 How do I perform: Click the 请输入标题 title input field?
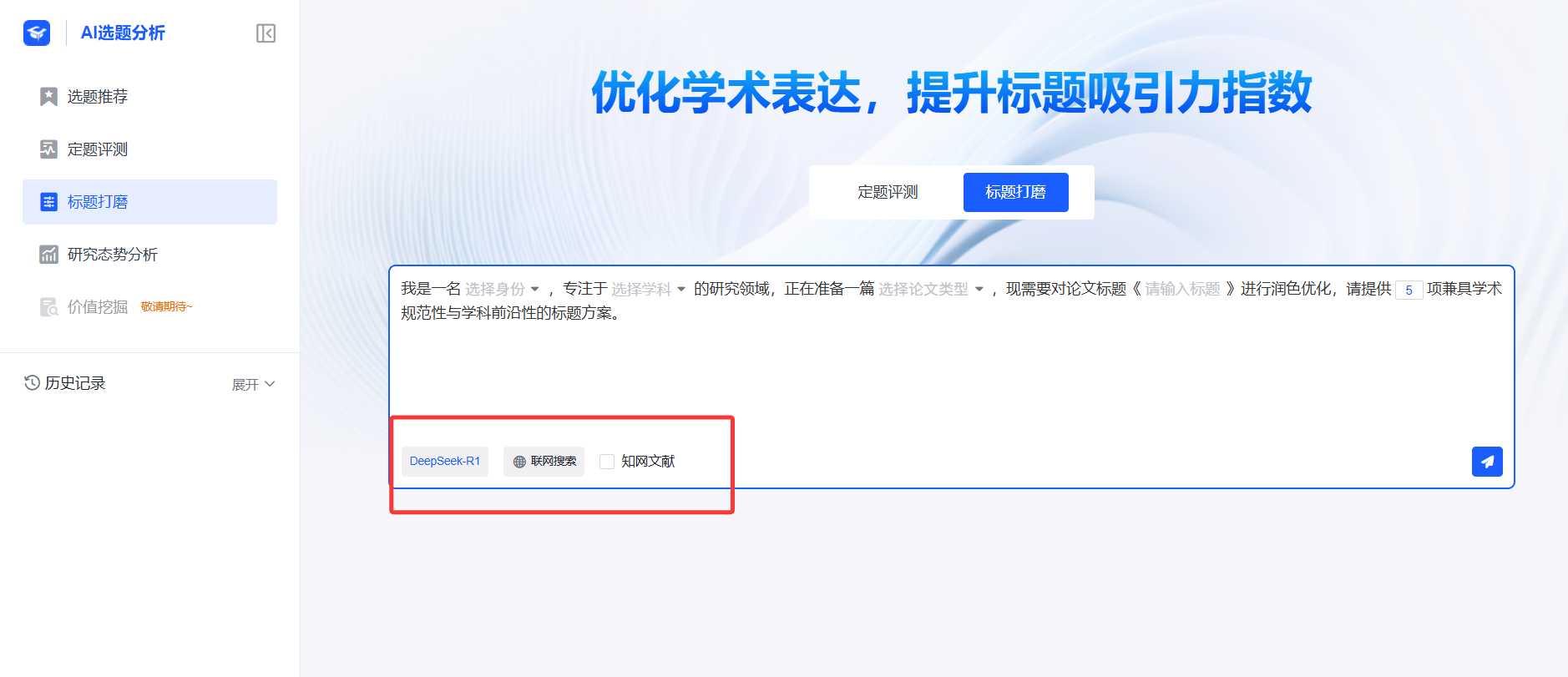(1181, 290)
